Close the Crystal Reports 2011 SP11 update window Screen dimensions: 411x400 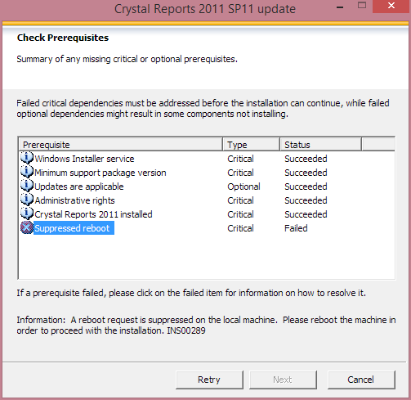(391, 6)
